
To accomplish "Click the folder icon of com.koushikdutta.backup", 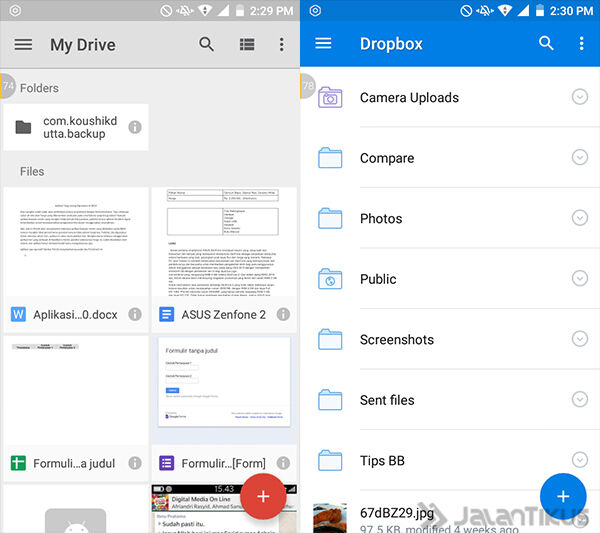I will coord(23,127).
